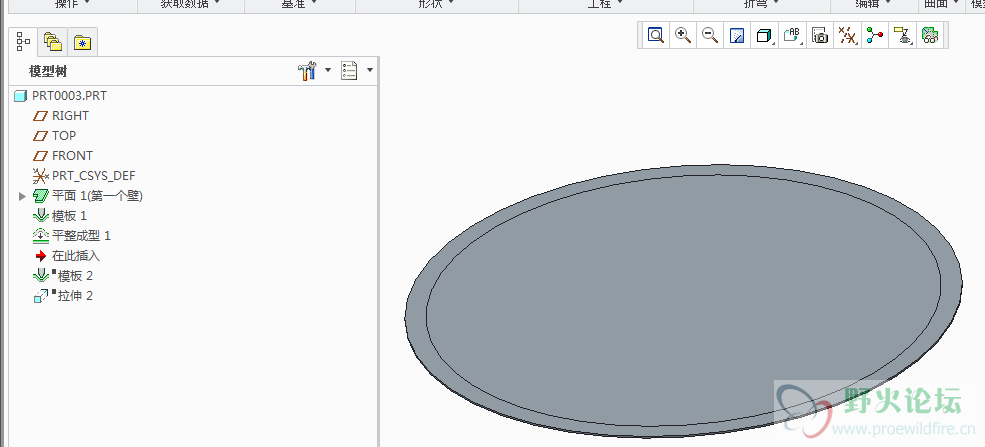Click the Repaint screen icon
Image resolution: width=985 pixels, height=447 pixels.
tap(737, 35)
